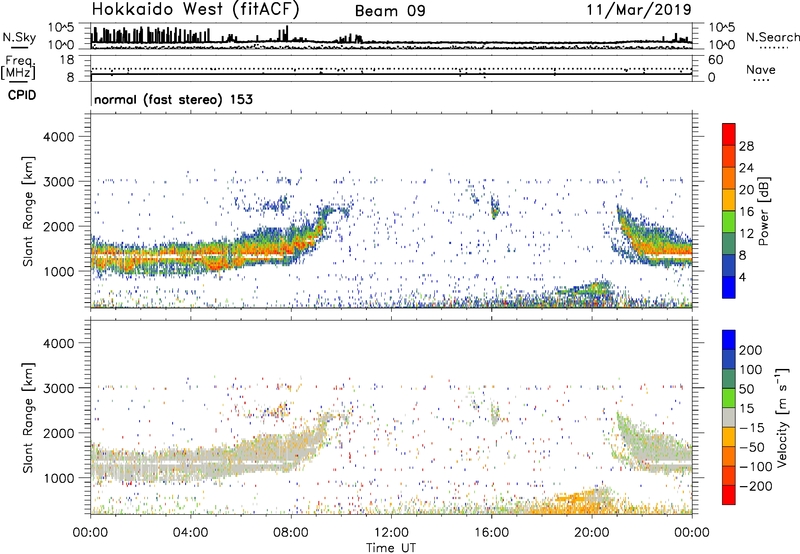Image resolution: width=800 pixels, height=554 pixels.
Task: Click the blue top of the velocity colorbar
Action: [729, 340]
